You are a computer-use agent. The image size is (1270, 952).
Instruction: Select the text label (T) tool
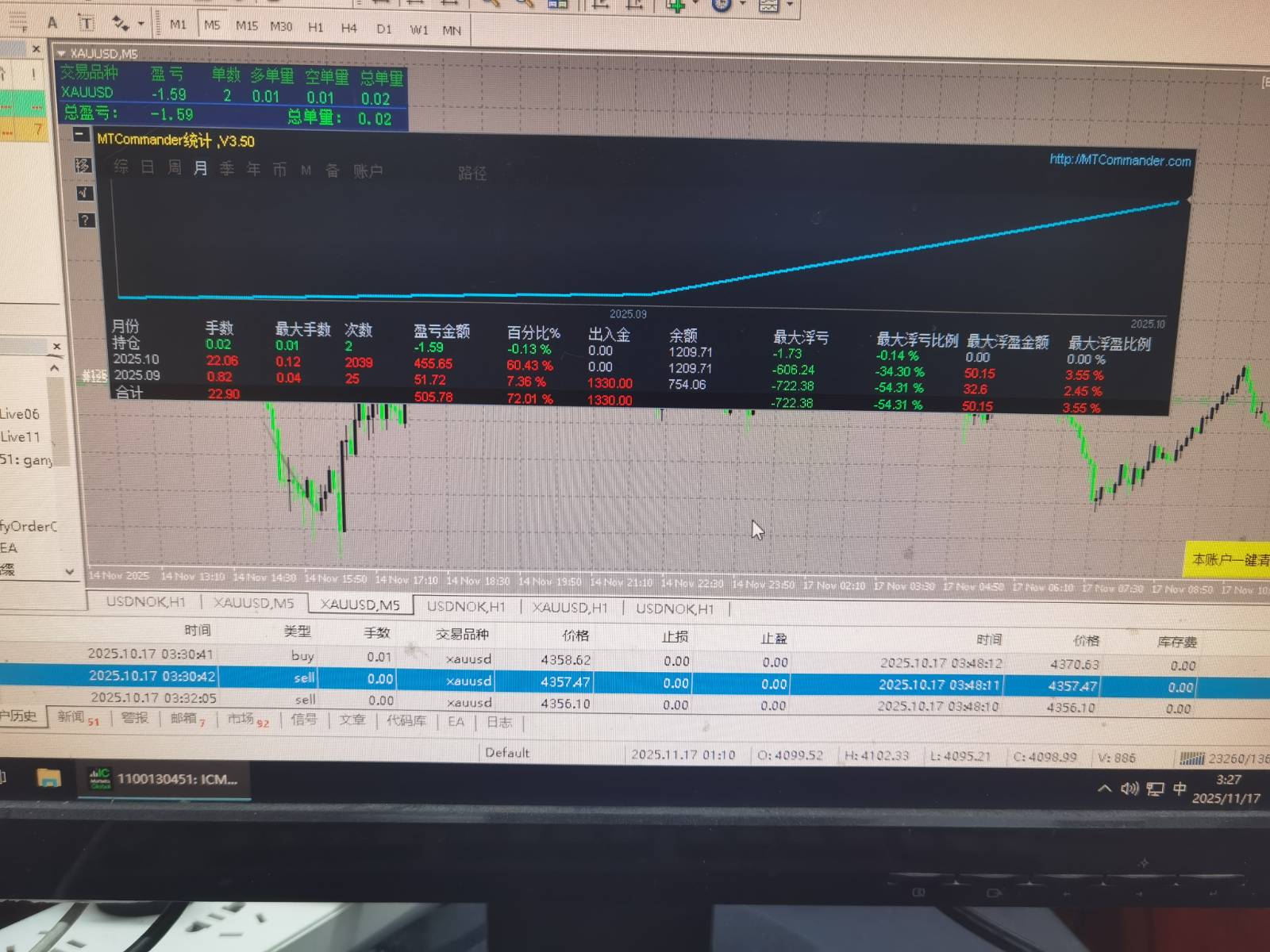(87, 23)
